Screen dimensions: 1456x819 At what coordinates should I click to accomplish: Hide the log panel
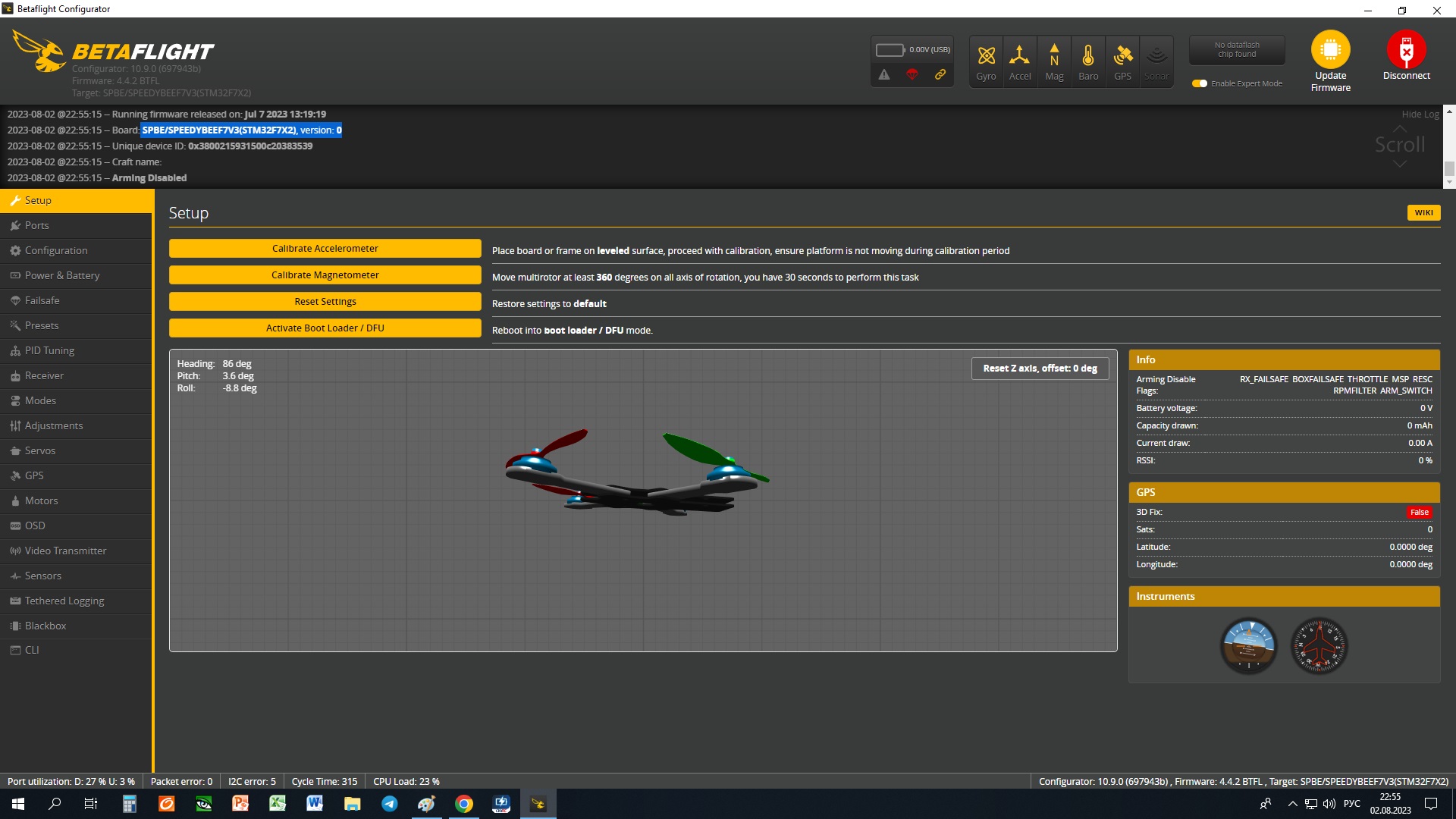click(x=1420, y=115)
